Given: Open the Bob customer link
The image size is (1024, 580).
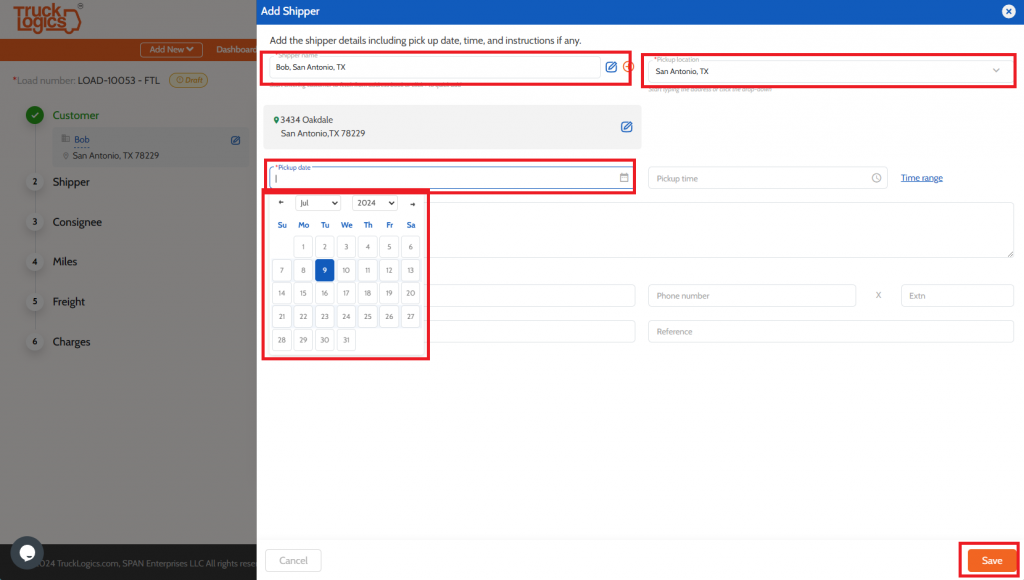Looking at the screenshot, I should click(82, 140).
